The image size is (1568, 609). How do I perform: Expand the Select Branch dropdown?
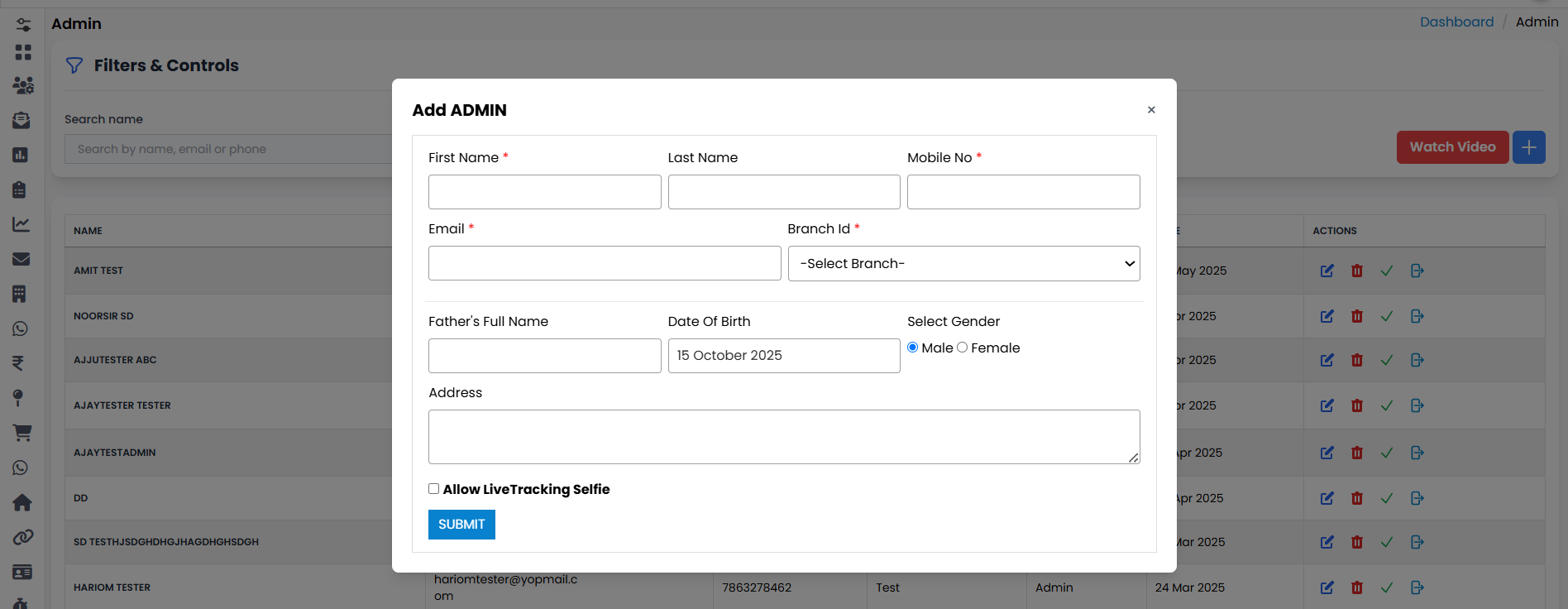point(963,263)
